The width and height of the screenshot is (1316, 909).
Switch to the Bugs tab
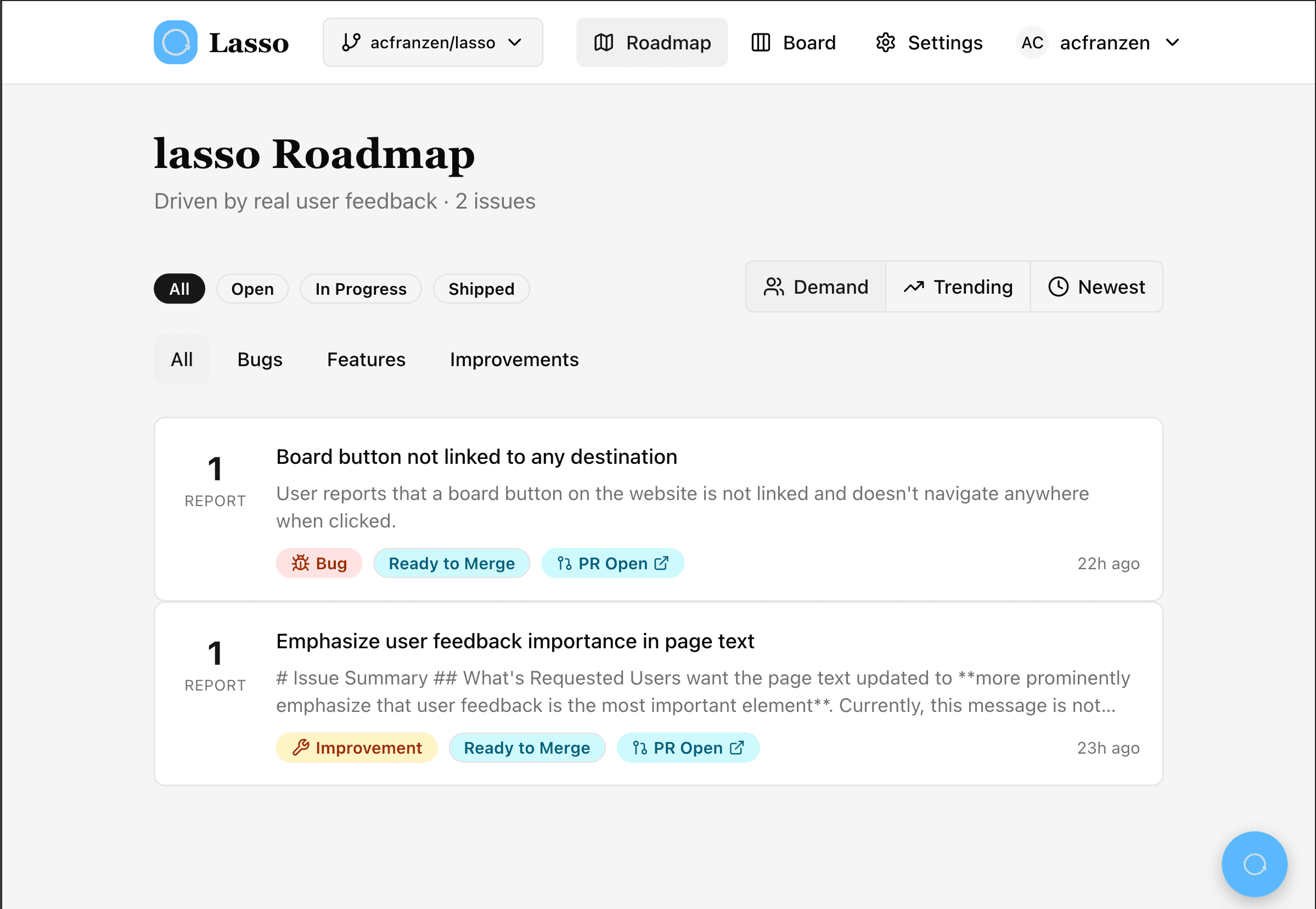tap(260, 359)
